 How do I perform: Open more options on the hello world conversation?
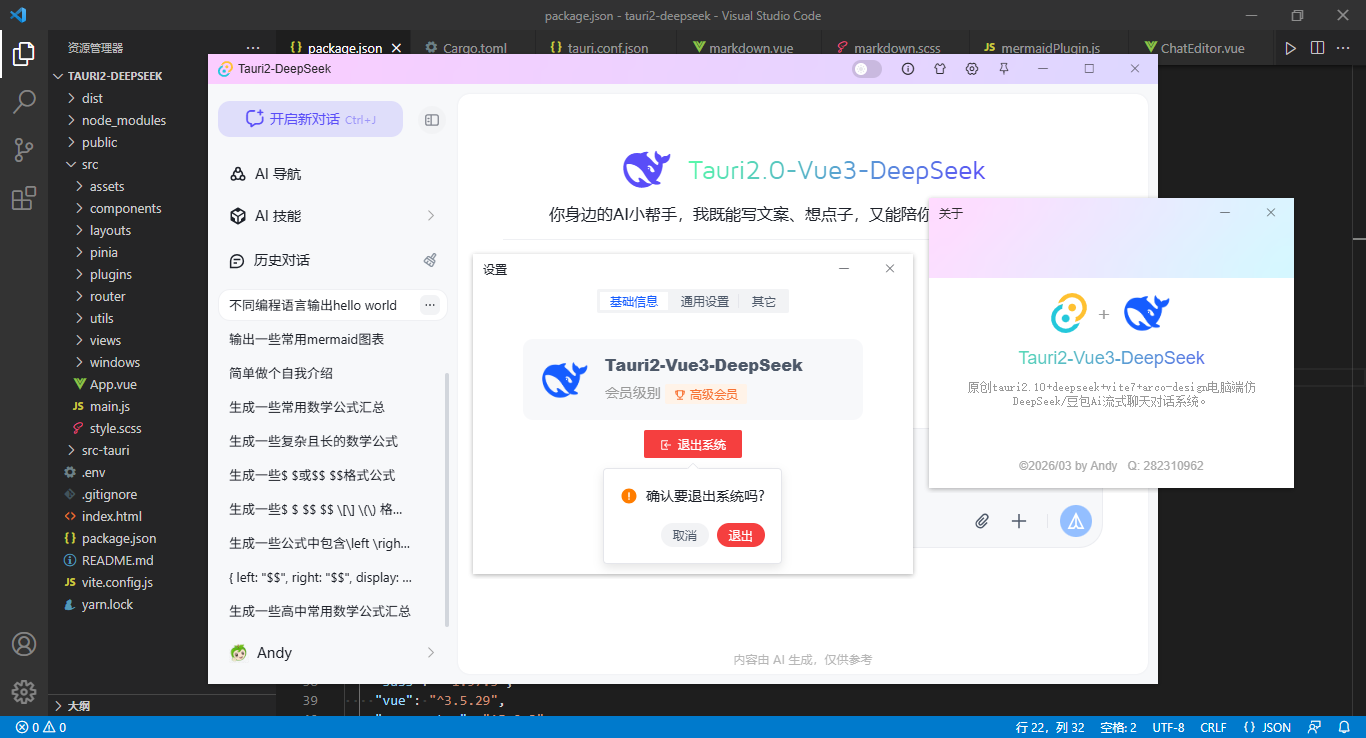click(429, 305)
